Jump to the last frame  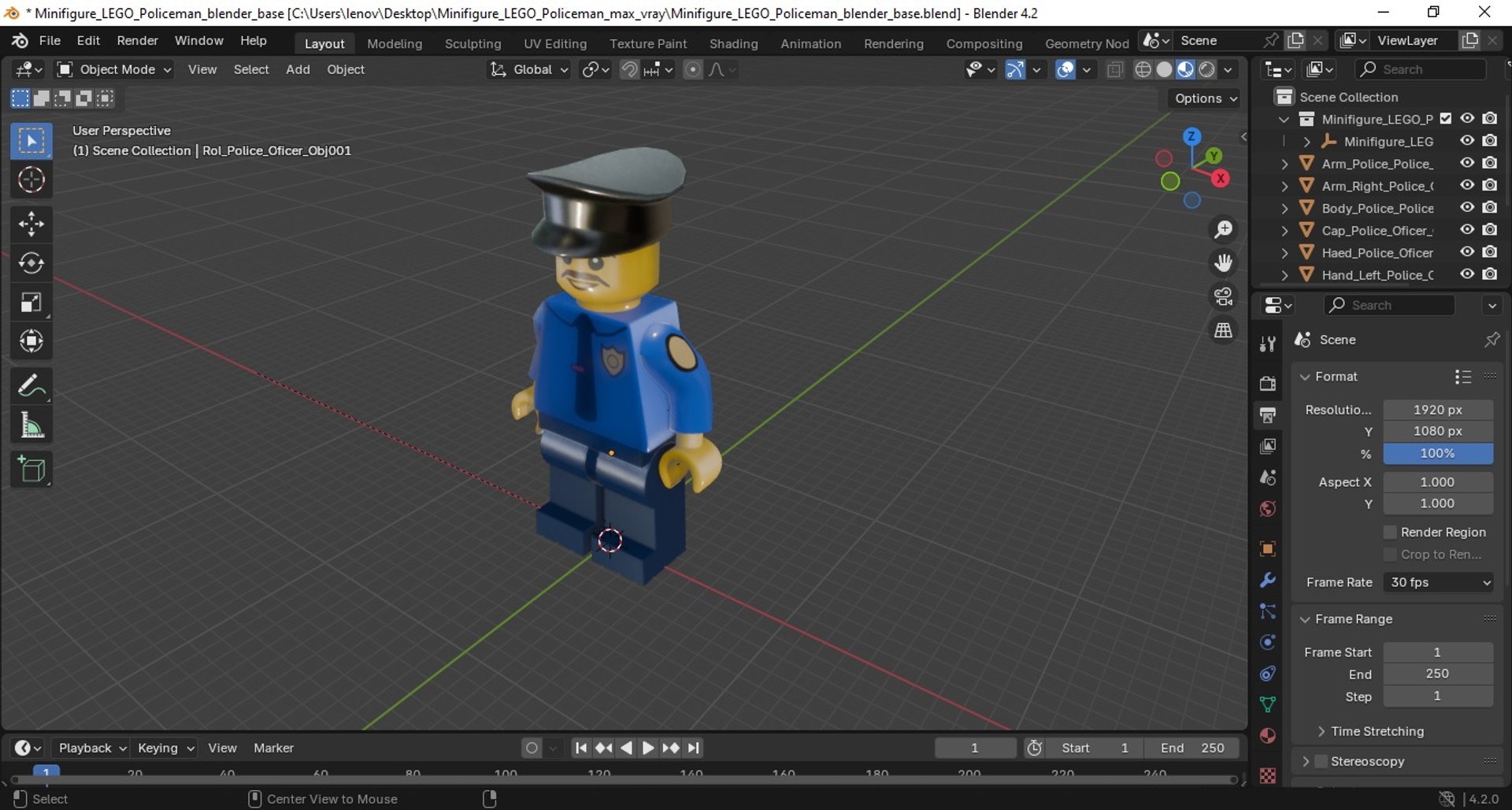693,748
